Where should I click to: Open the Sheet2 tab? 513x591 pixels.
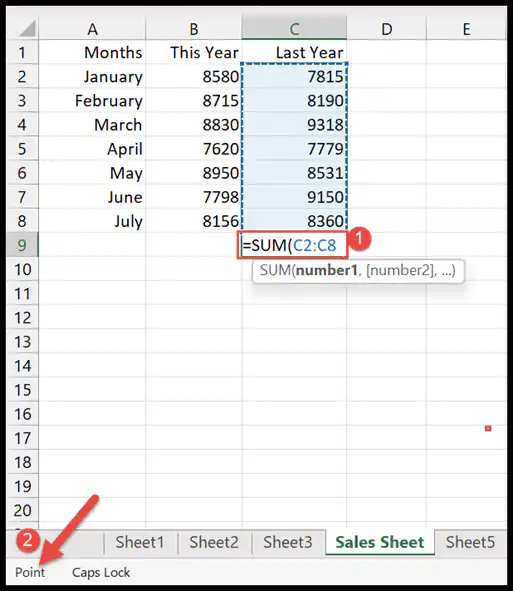point(214,543)
